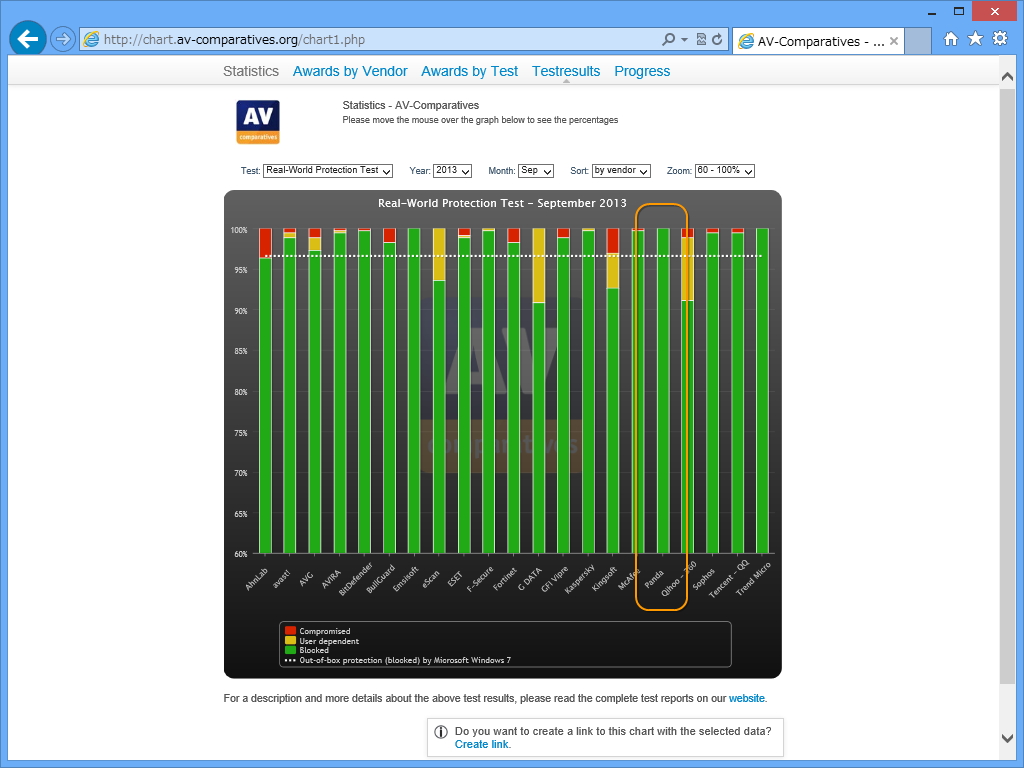Go to the Progress page

(642, 71)
